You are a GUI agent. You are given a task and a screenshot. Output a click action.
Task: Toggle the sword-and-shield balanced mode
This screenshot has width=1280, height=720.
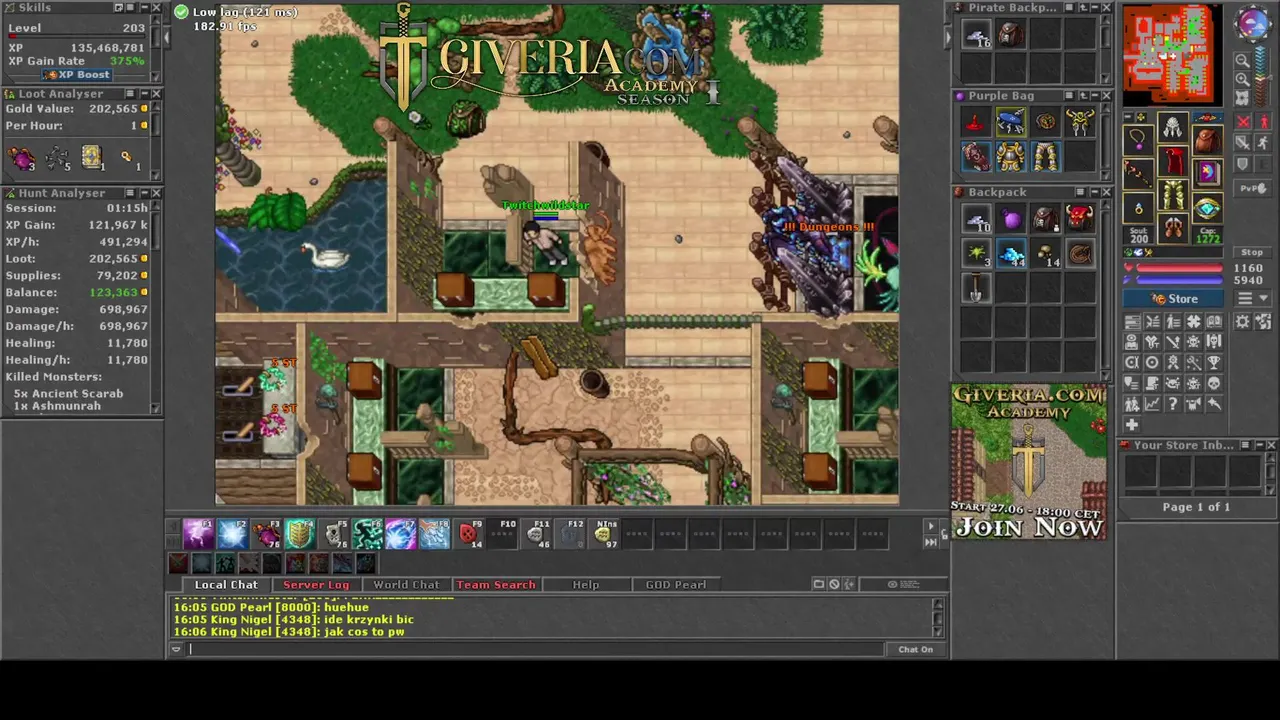(1243, 142)
